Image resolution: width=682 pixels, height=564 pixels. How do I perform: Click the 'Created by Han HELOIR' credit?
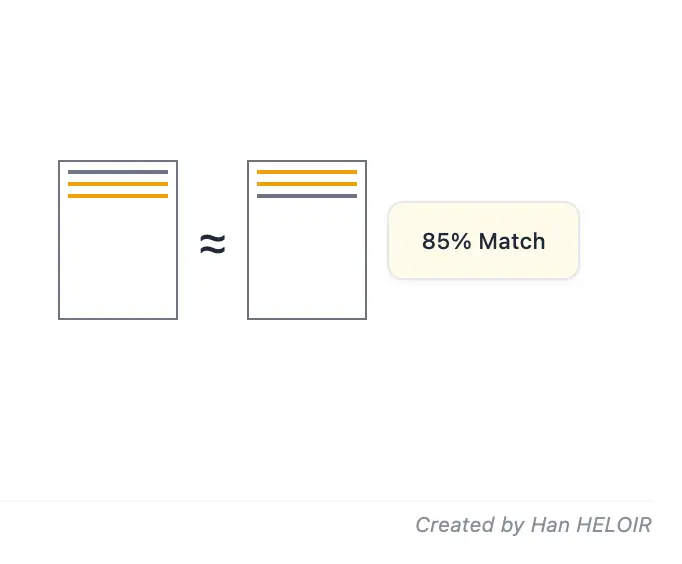click(x=533, y=525)
